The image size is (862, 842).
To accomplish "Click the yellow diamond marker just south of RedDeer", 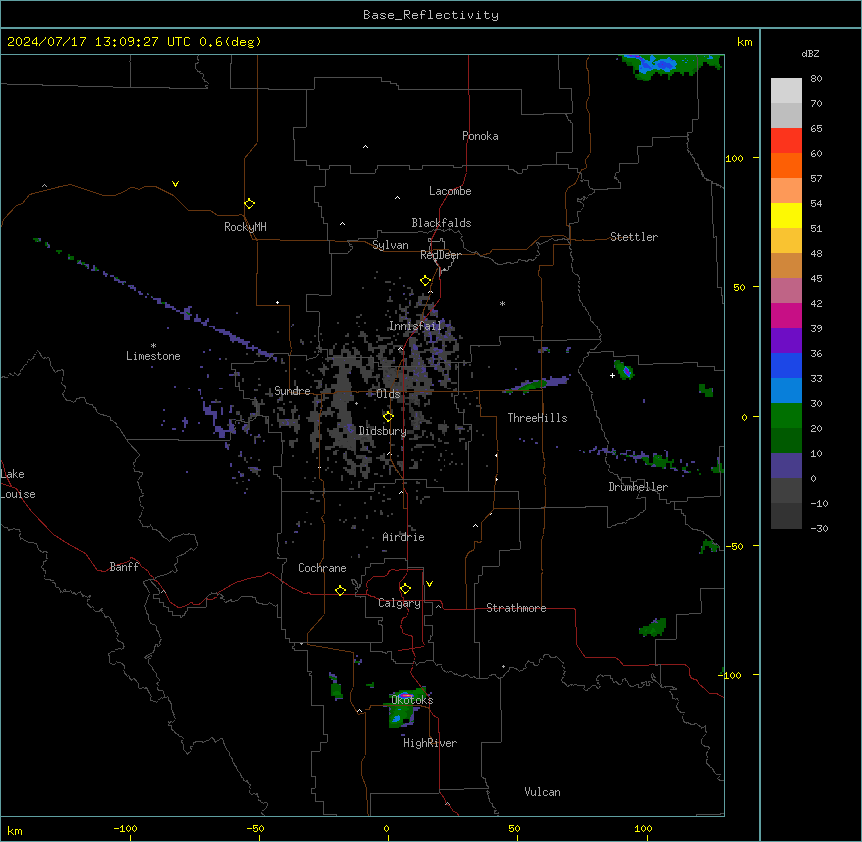I will pyautogui.click(x=426, y=281).
